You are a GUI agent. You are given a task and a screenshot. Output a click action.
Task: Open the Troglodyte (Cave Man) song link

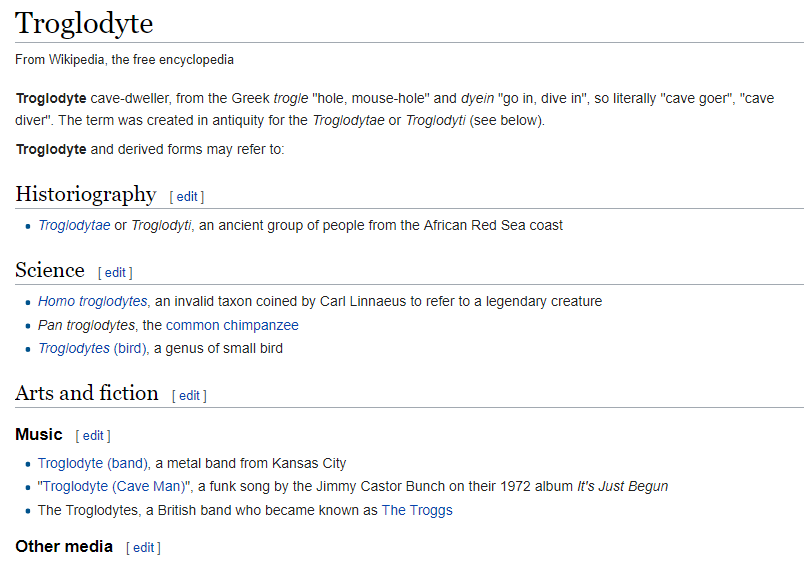point(114,487)
